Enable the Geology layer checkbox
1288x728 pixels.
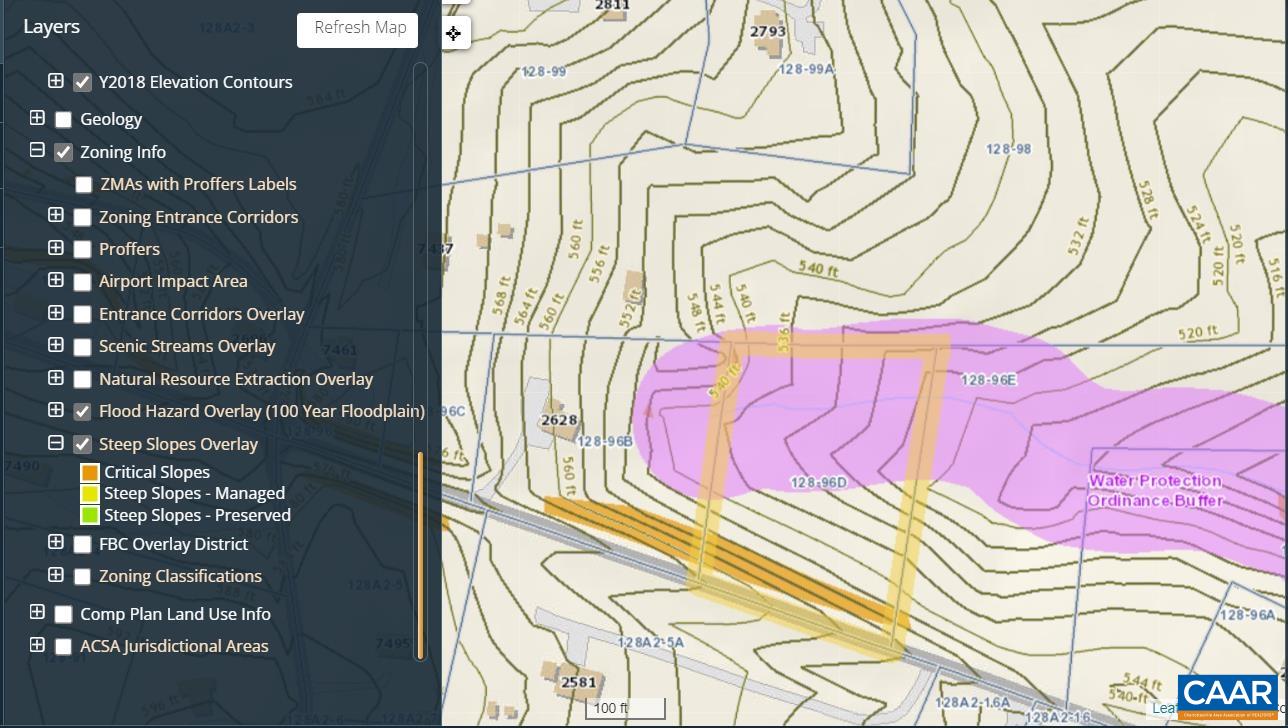pyautogui.click(x=63, y=120)
